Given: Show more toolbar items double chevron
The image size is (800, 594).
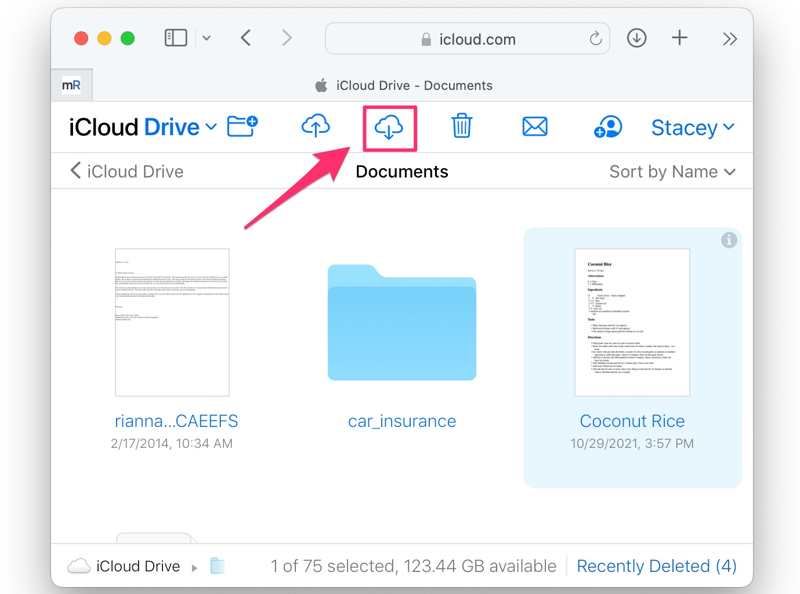Looking at the screenshot, I should [730, 39].
